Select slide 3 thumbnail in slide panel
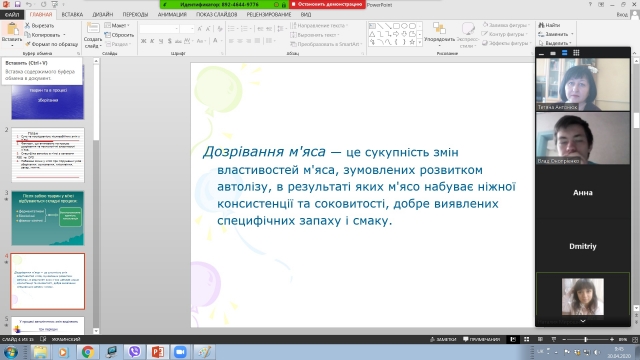This screenshot has height=360, width=640. point(48,218)
